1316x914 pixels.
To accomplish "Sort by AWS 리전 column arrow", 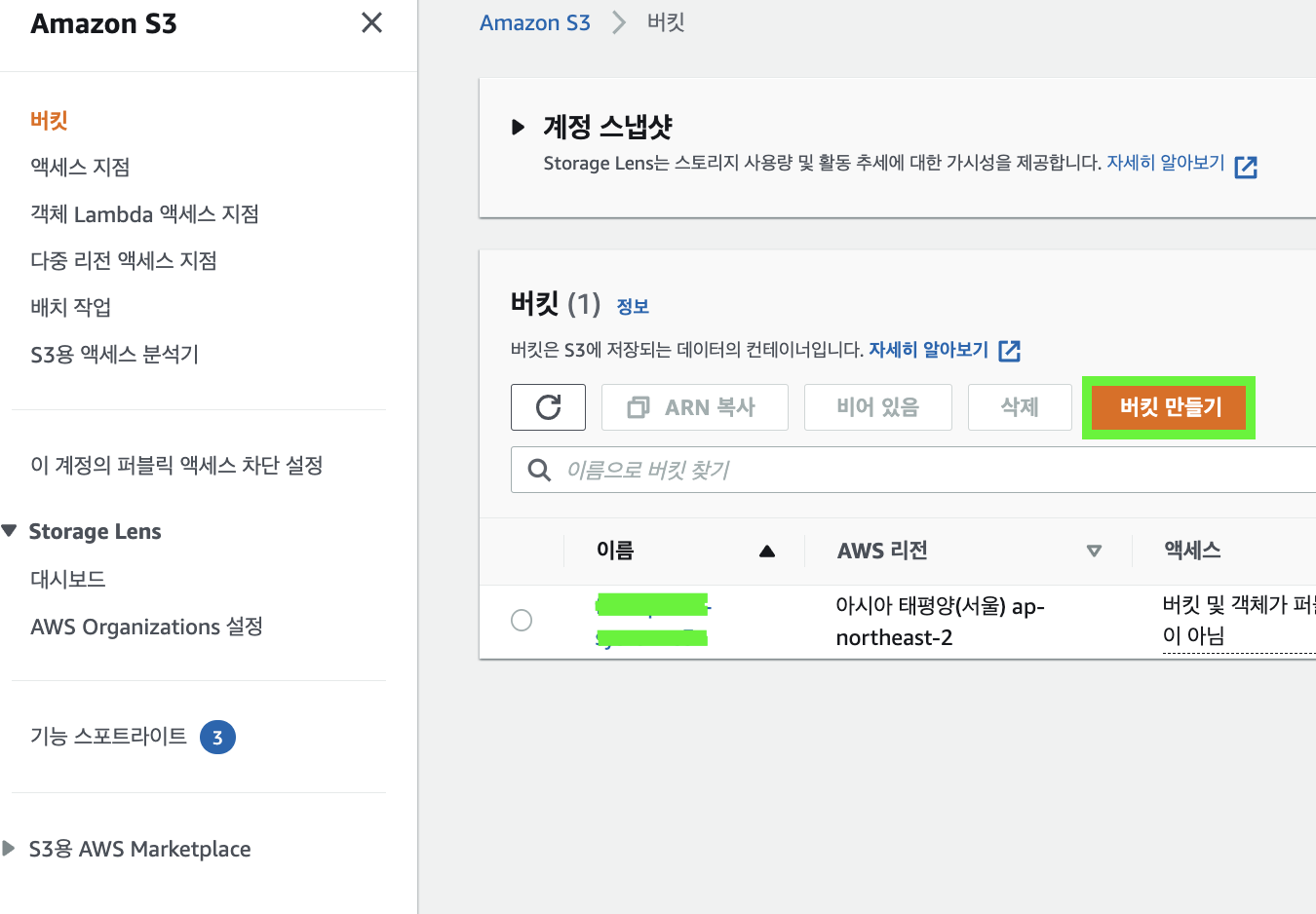I will pos(1094,551).
